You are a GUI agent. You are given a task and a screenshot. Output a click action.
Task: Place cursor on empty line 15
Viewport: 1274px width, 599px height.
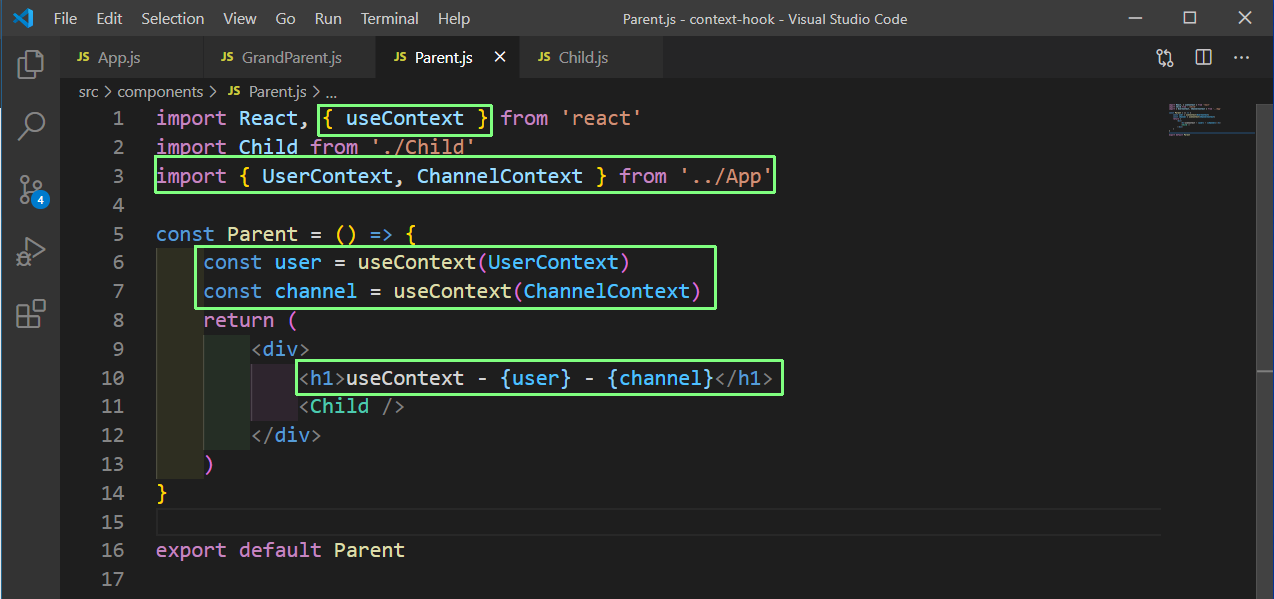coord(658,522)
